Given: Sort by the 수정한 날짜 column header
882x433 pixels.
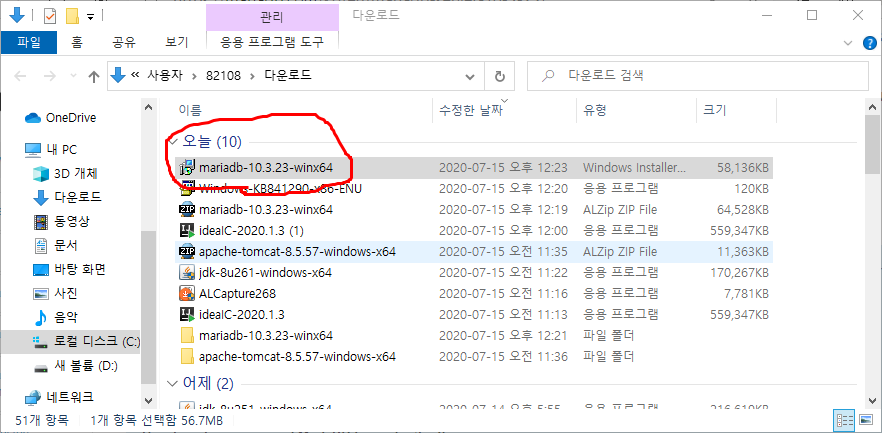Looking at the screenshot, I should pos(470,110).
